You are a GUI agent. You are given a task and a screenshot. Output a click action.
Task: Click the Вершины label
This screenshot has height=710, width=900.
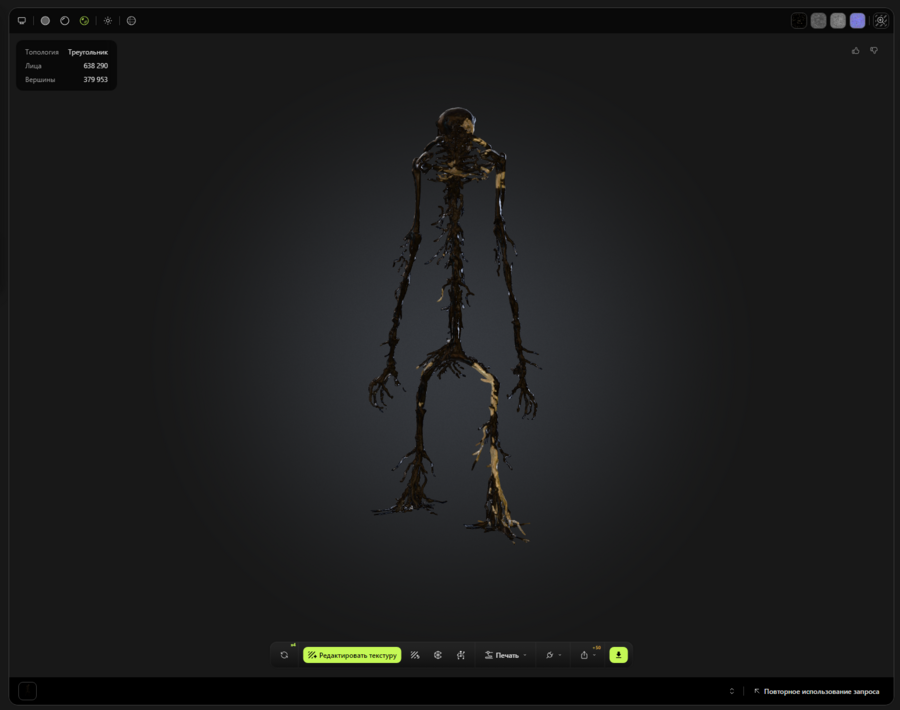[x=40, y=80]
